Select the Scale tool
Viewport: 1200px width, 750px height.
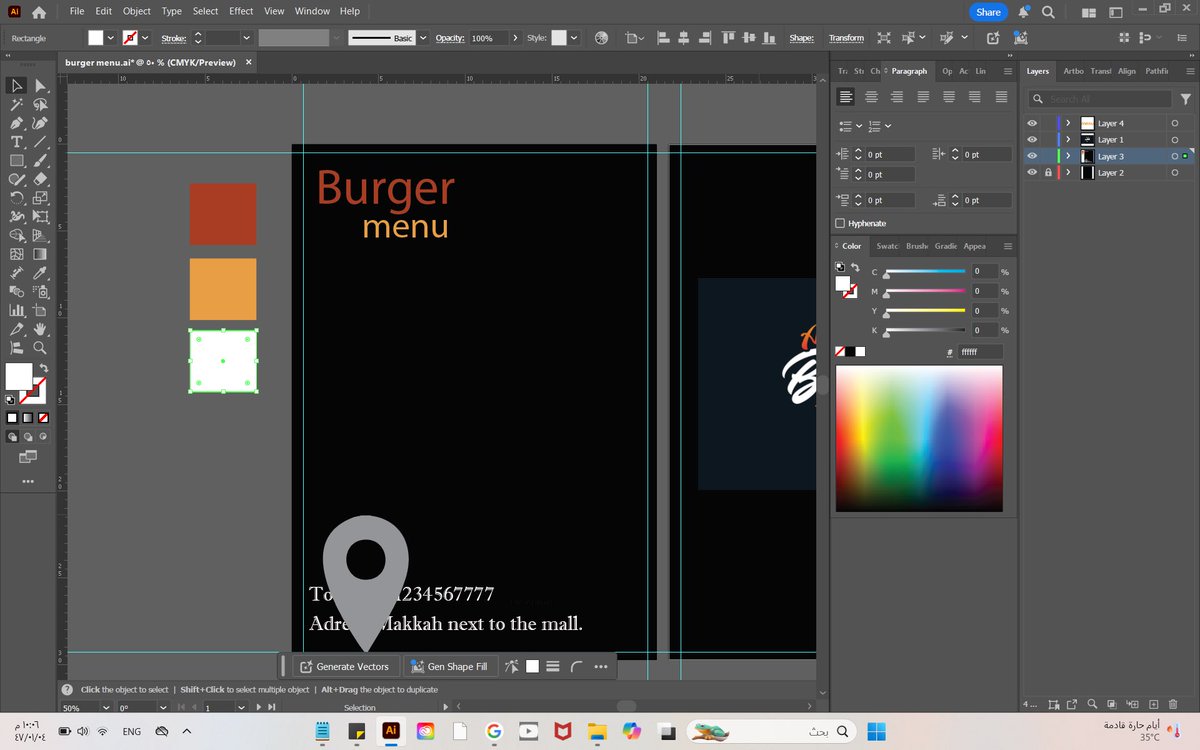pyautogui.click(x=41, y=198)
